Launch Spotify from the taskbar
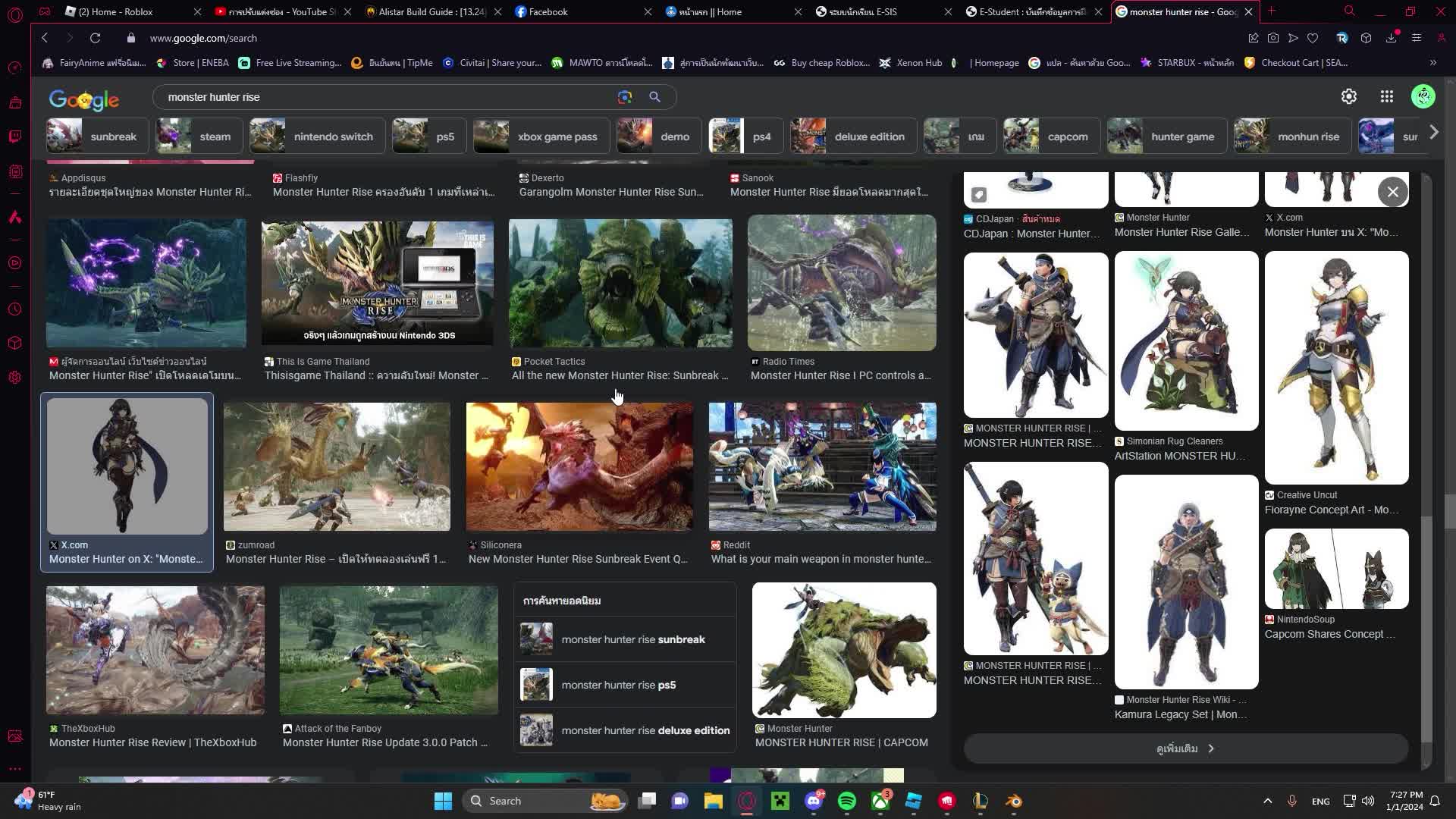This screenshot has height=819, width=1456. 846,801
